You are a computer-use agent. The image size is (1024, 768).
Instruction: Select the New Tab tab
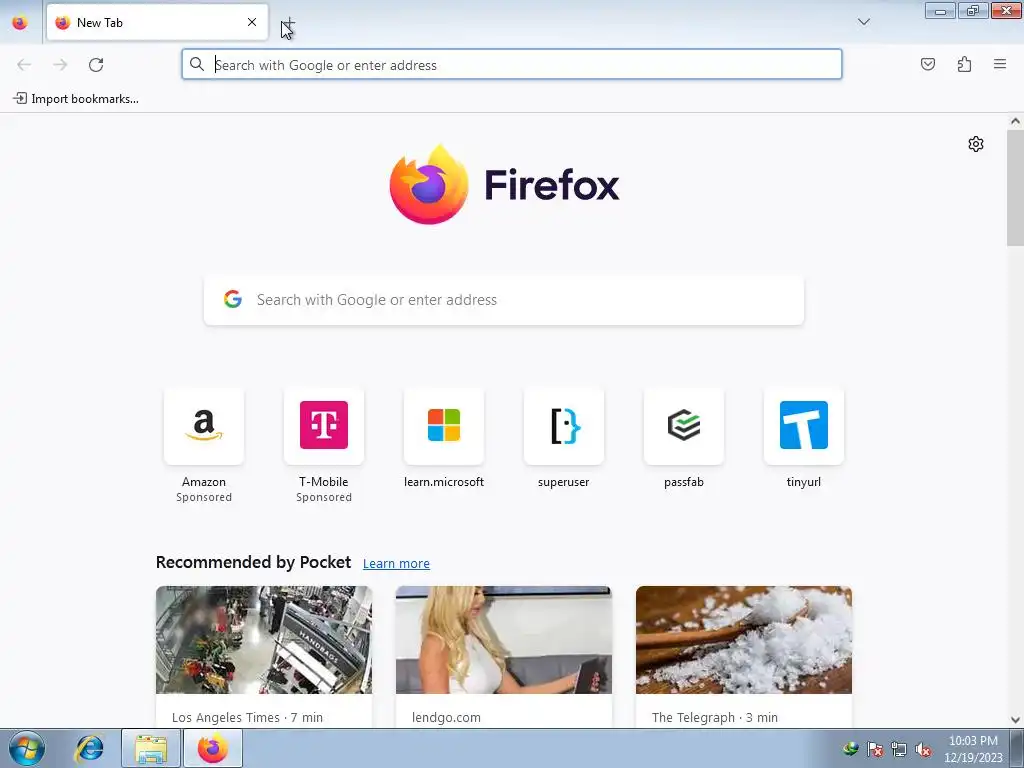(x=157, y=22)
